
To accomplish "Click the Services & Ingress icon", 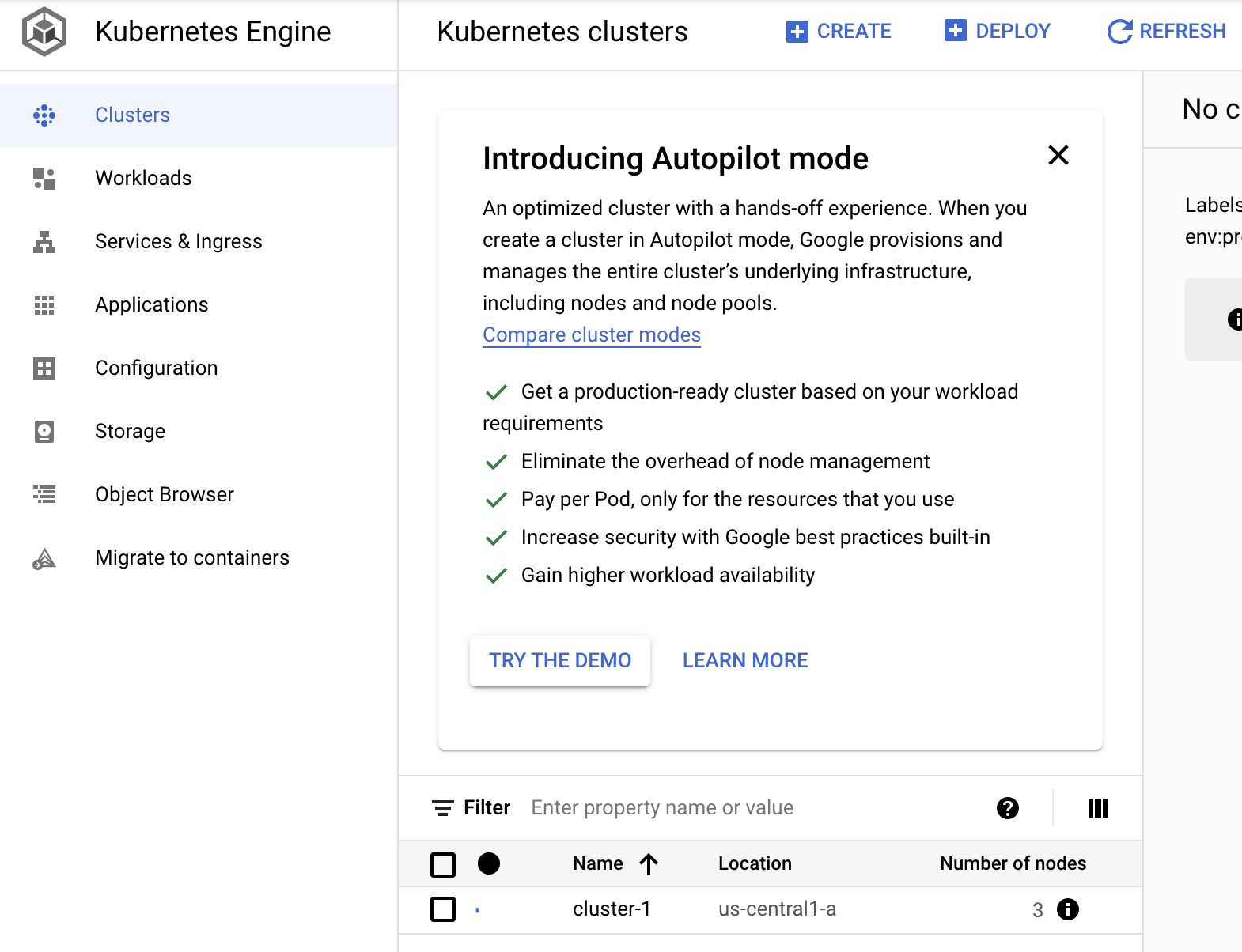I will 44,242.
